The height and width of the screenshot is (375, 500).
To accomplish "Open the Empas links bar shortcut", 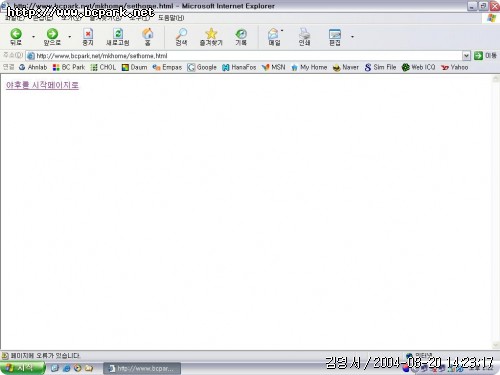I will pos(167,67).
